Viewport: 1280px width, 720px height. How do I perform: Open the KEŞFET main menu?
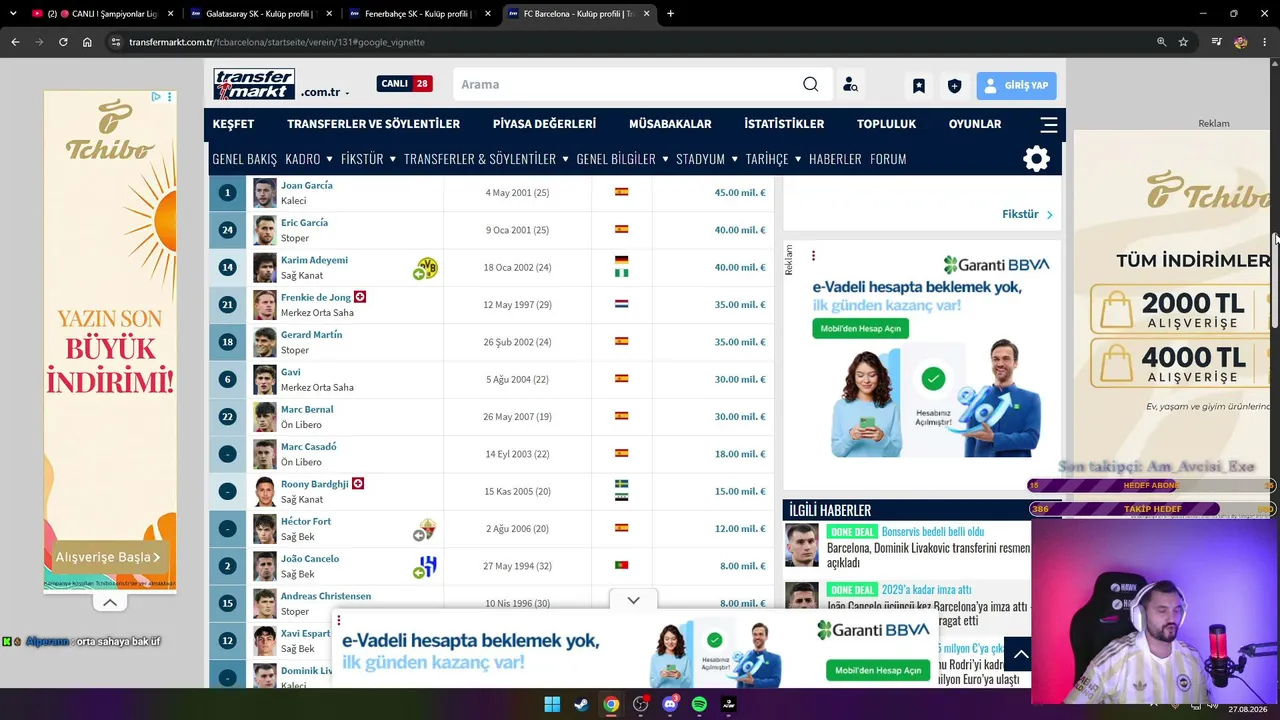(x=233, y=124)
